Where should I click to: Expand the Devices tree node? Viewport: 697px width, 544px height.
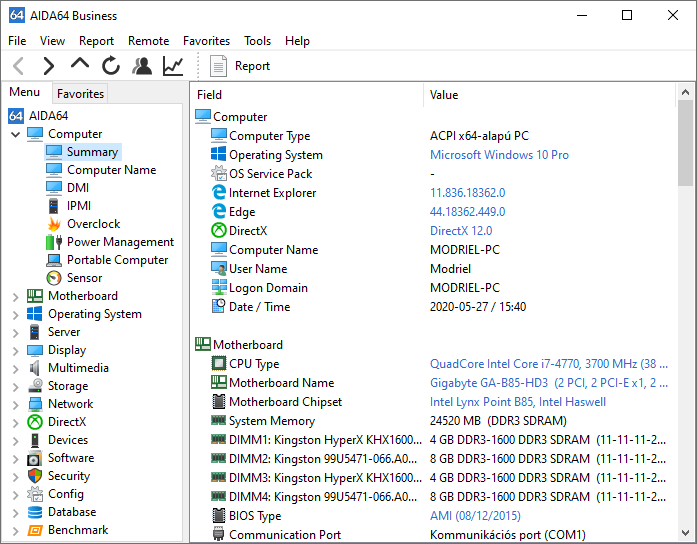(x=16, y=440)
